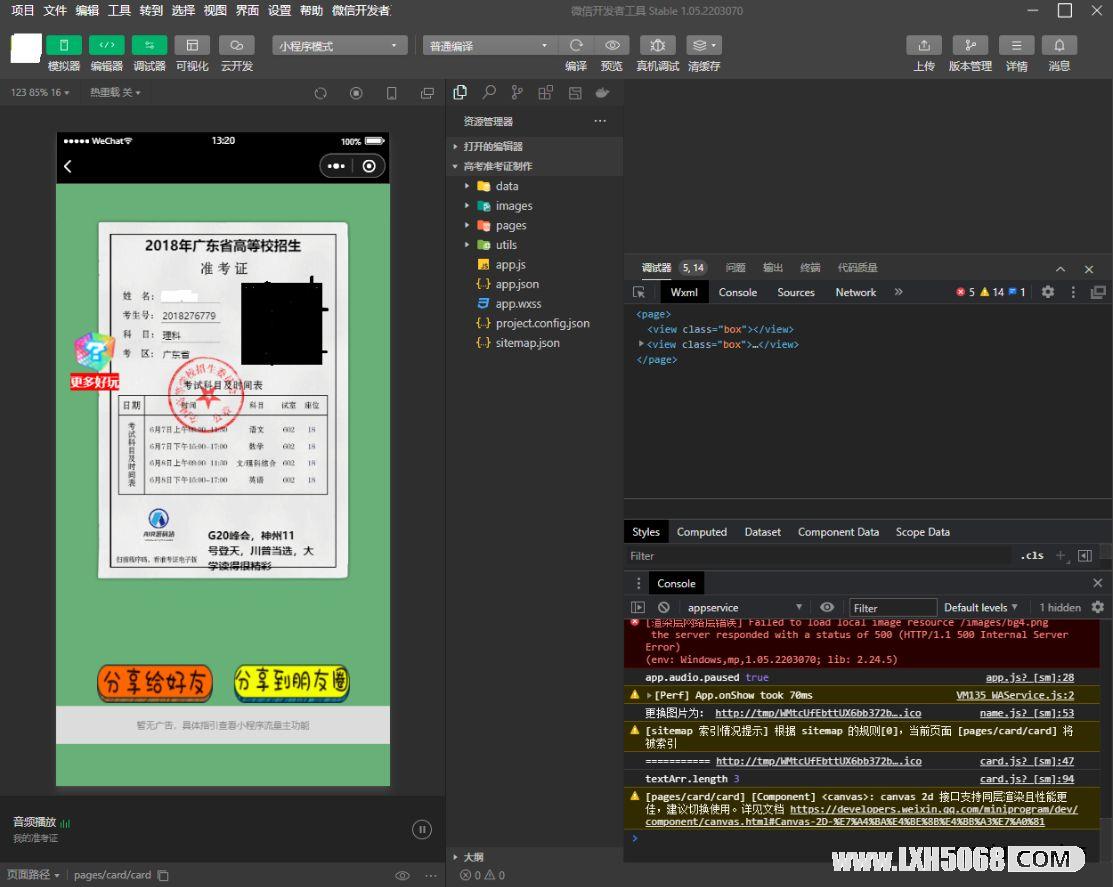Open the card.js? [sm]:94 source link
1113x887 pixels.
click(x=1026, y=779)
